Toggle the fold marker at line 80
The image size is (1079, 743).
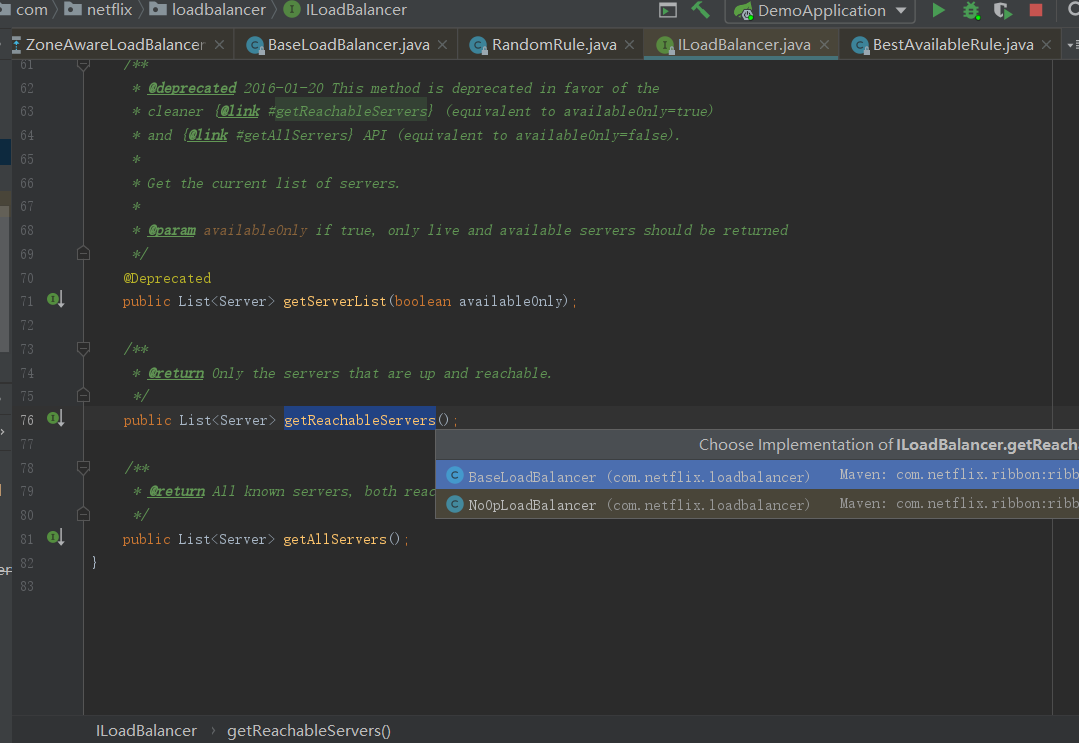coord(83,515)
